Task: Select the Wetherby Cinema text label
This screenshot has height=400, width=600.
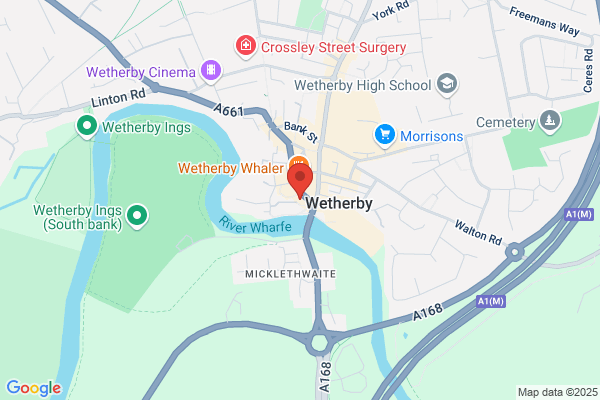Action: pos(141,72)
